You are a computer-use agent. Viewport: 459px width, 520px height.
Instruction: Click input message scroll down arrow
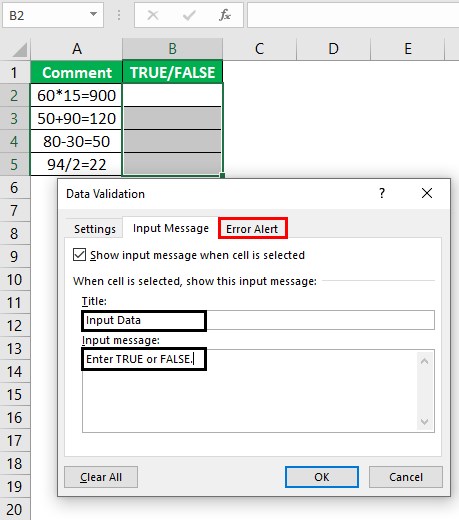(424, 422)
